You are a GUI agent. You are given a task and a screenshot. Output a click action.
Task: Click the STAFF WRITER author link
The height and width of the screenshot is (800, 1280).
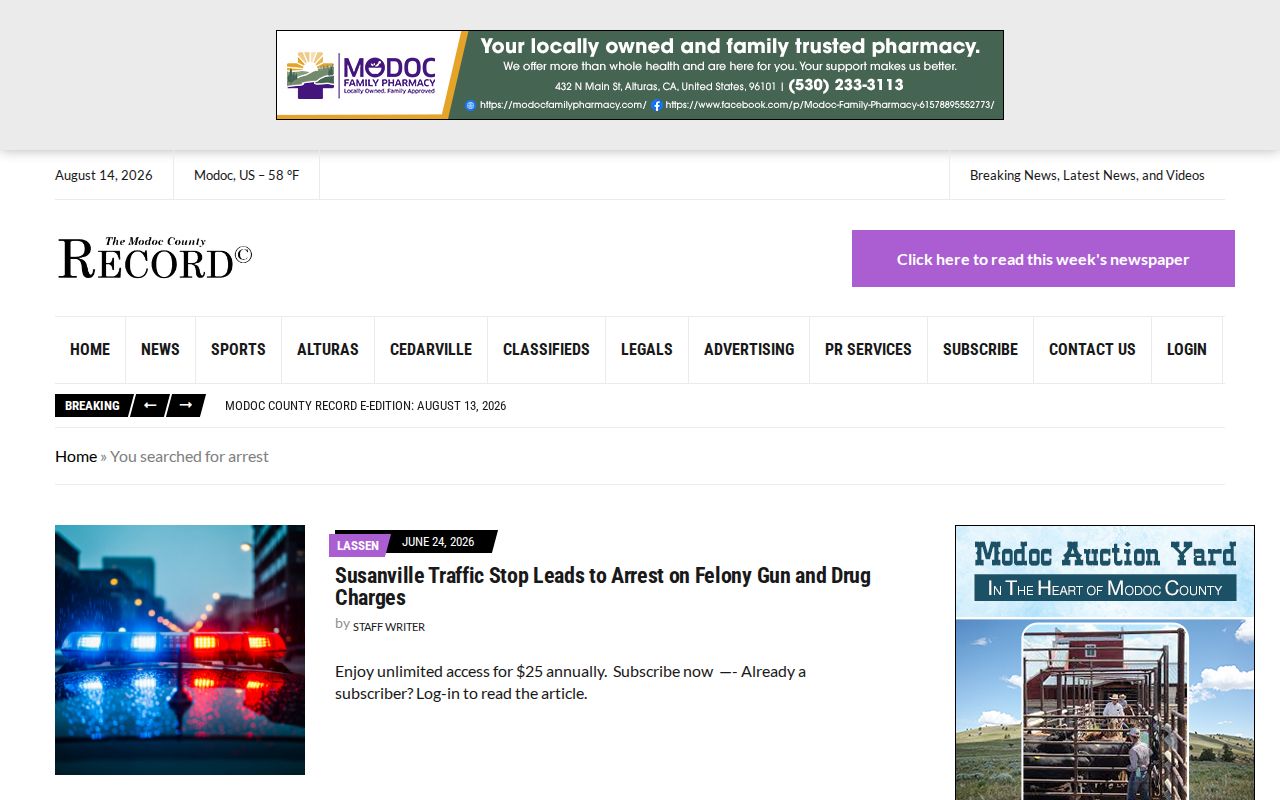tap(389, 627)
